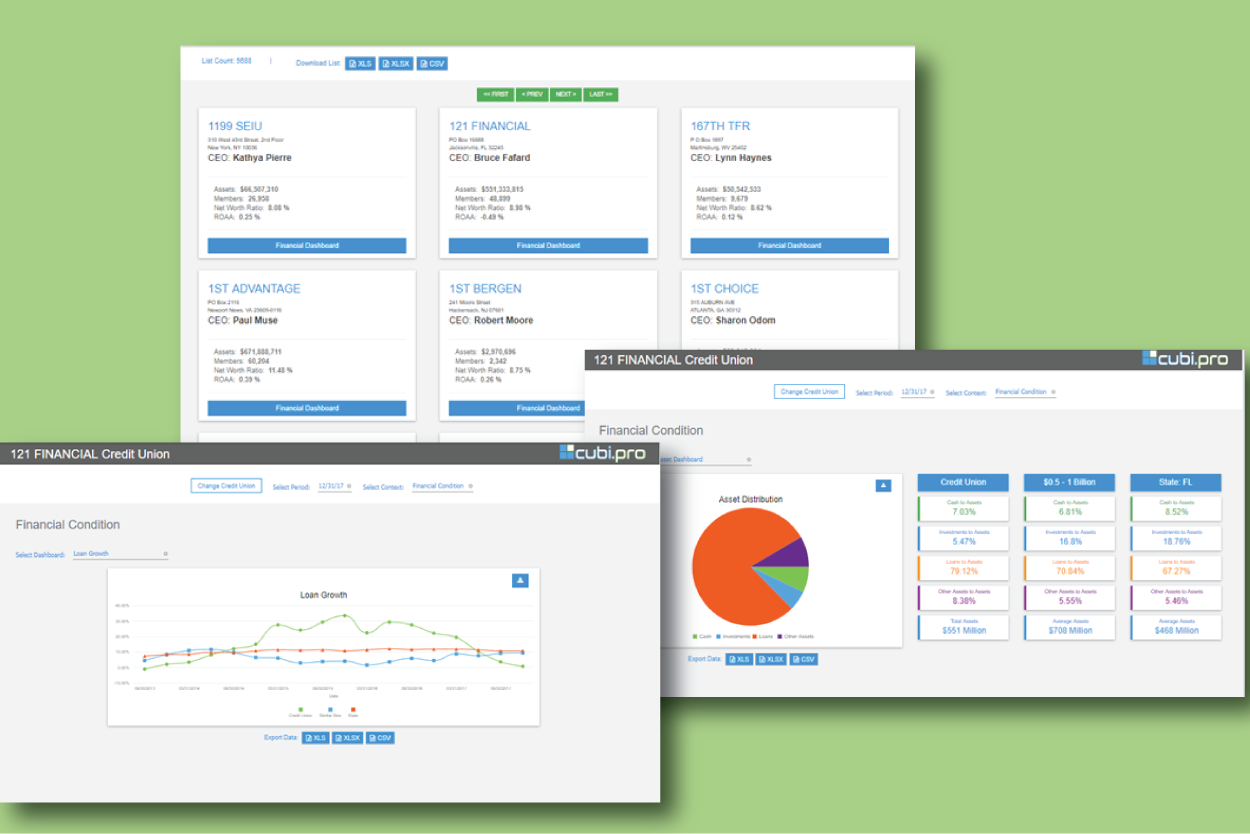Open Financial Dashboard for 1ST BERGEN

517,408
